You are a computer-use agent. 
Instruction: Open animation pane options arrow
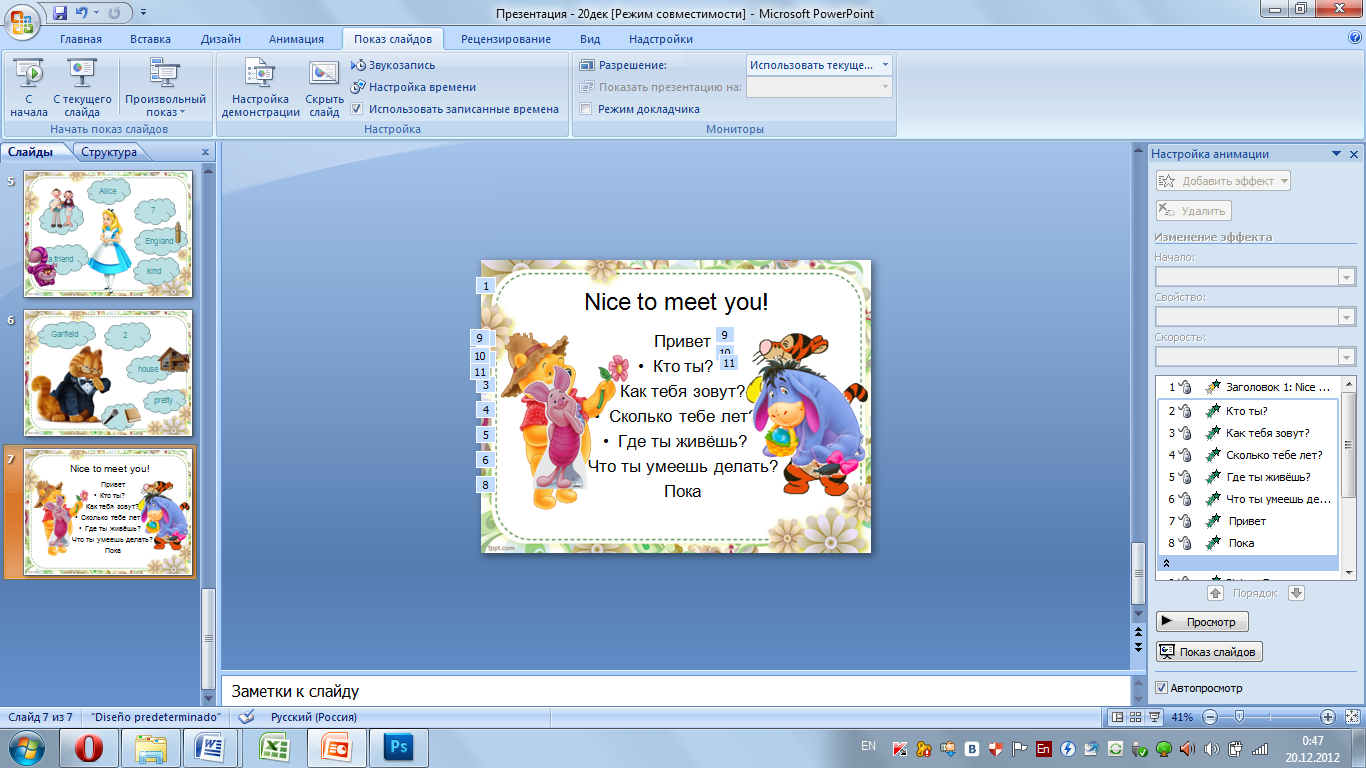[x=1336, y=154]
